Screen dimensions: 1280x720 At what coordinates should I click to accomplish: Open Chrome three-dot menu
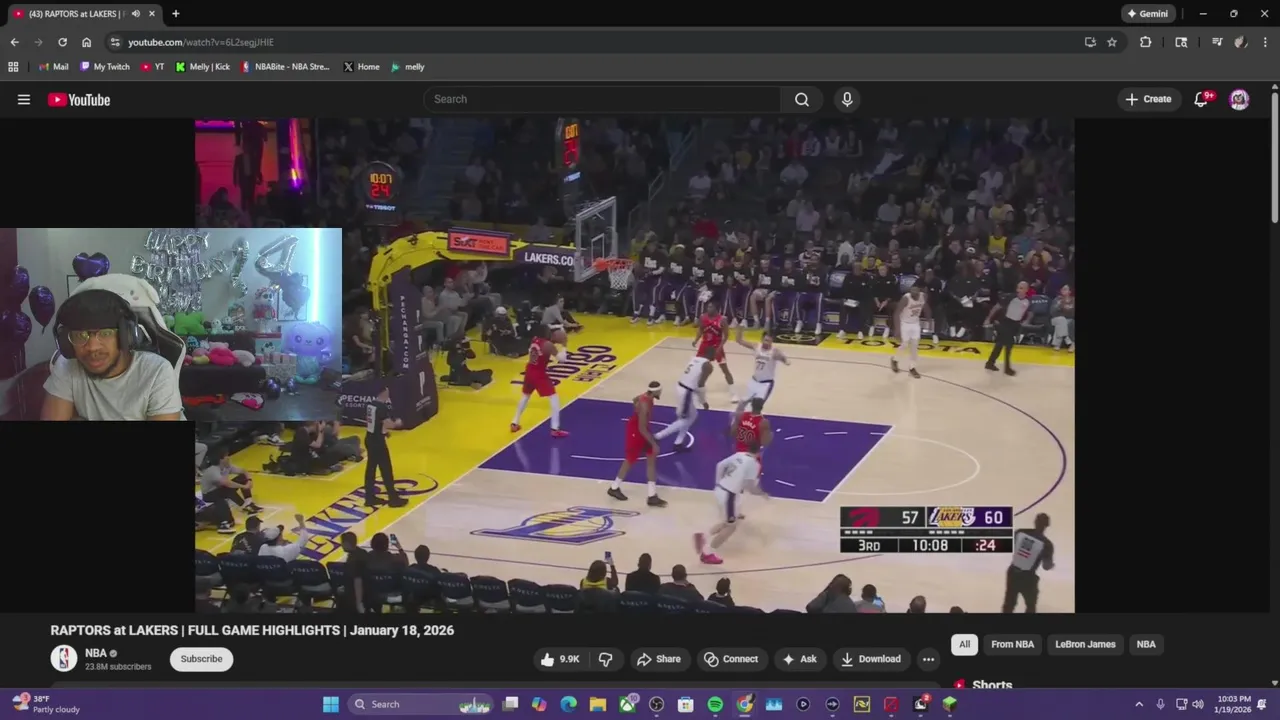[x=1265, y=42]
